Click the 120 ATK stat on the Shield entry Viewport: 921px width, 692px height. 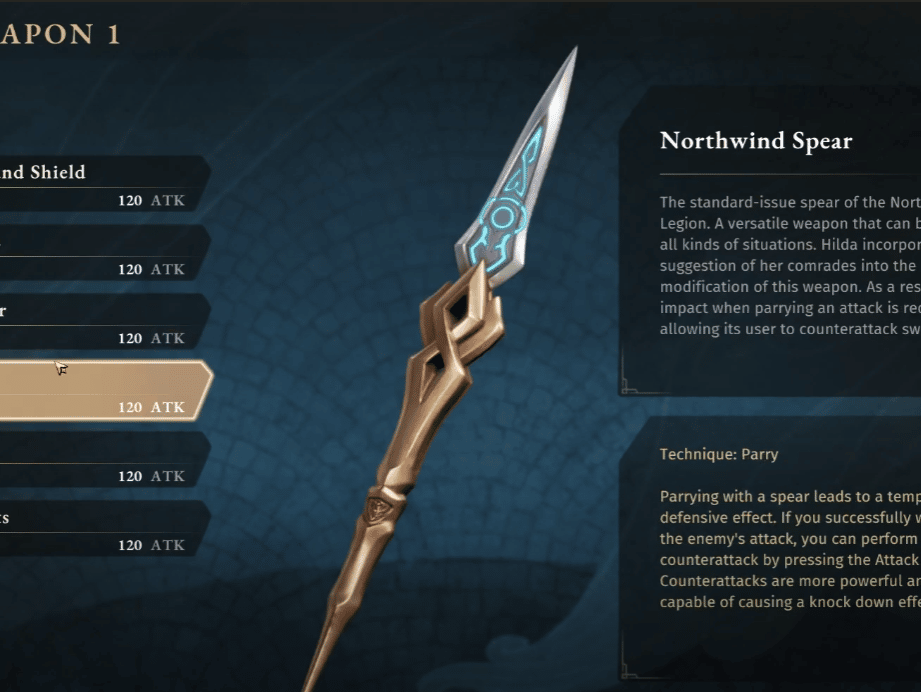[152, 201]
